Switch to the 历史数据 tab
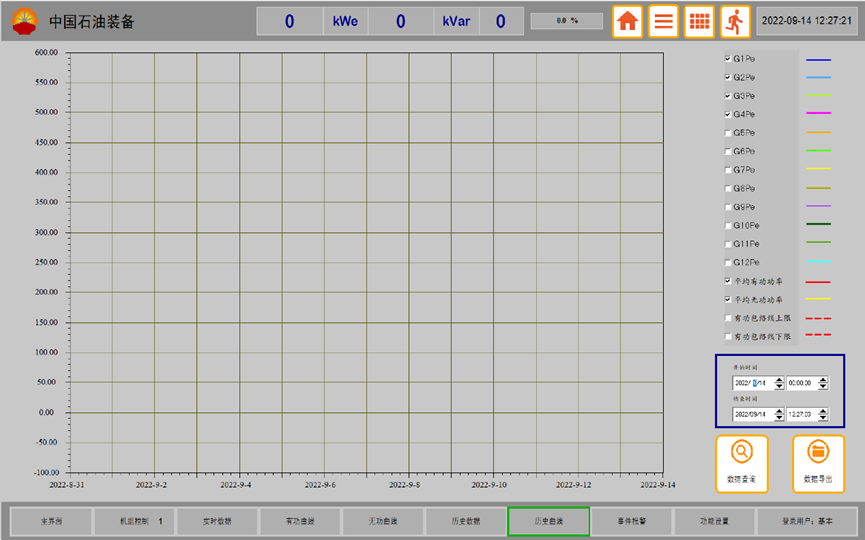The height and width of the screenshot is (540, 865). 466,521
